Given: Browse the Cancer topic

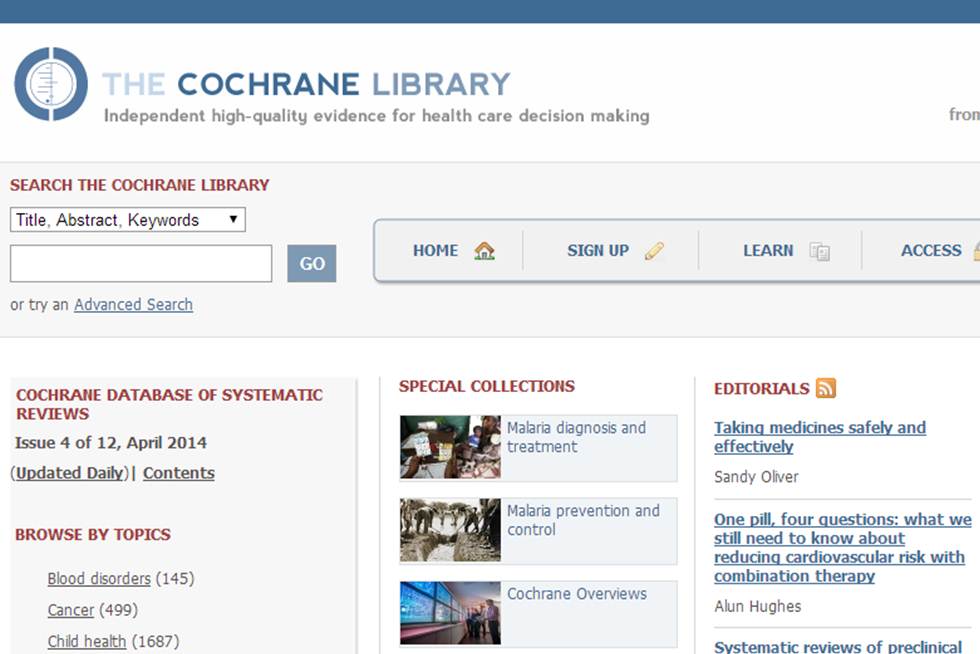Looking at the screenshot, I should [x=71, y=610].
